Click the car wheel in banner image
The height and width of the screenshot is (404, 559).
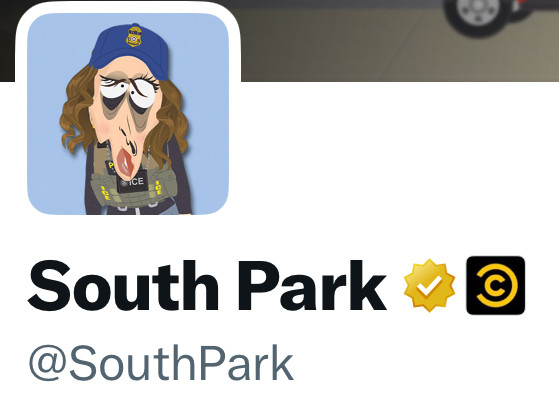point(479,14)
